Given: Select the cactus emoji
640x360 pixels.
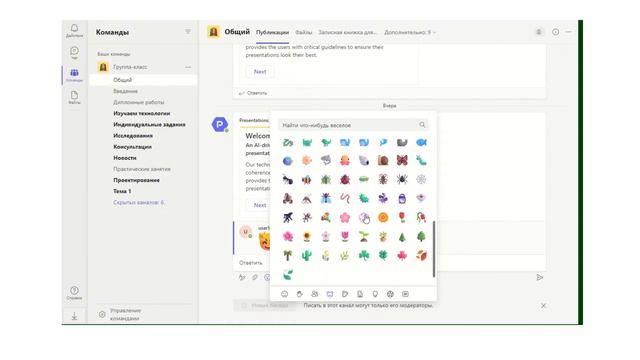Looking at the screenshot, I should pos(307,256).
